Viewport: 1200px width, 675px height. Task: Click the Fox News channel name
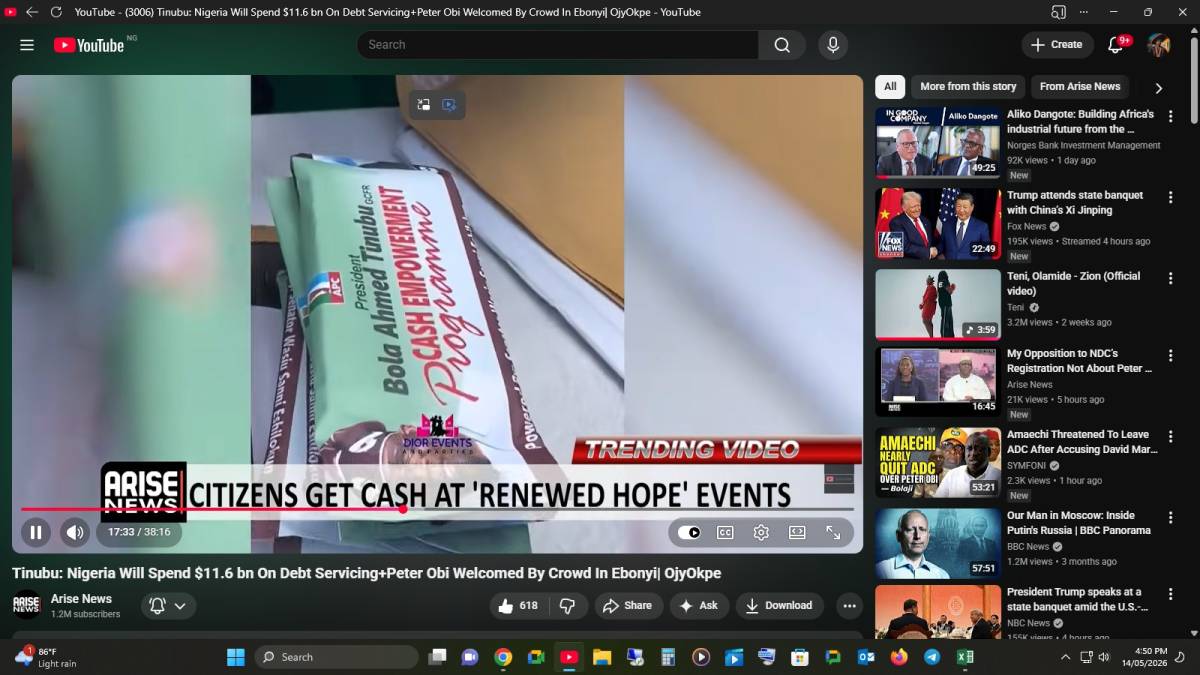coord(1026,226)
